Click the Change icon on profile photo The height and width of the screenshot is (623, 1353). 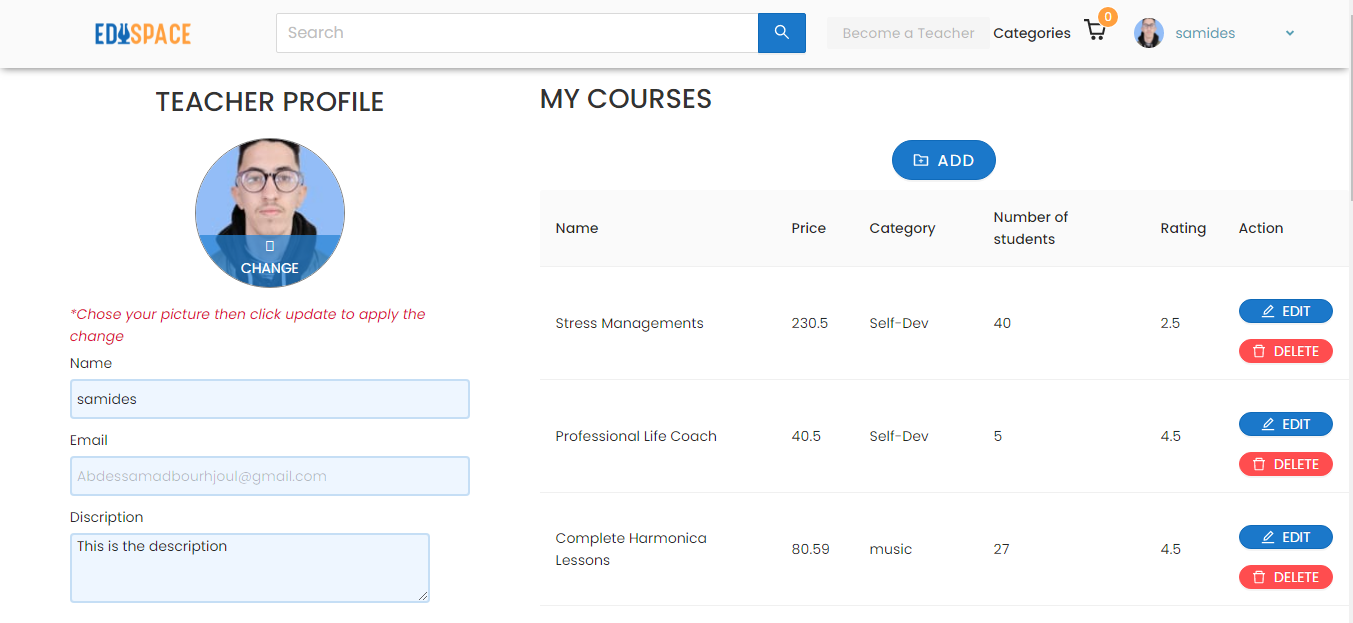(270, 245)
